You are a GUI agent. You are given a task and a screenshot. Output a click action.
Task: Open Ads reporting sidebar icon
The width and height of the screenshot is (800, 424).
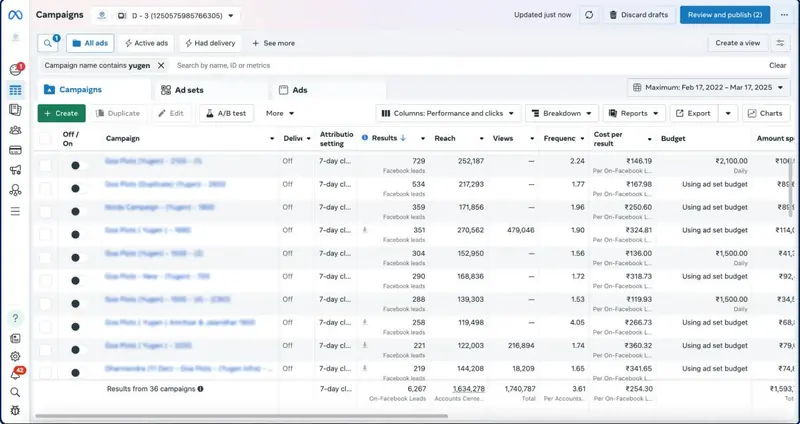point(15,110)
